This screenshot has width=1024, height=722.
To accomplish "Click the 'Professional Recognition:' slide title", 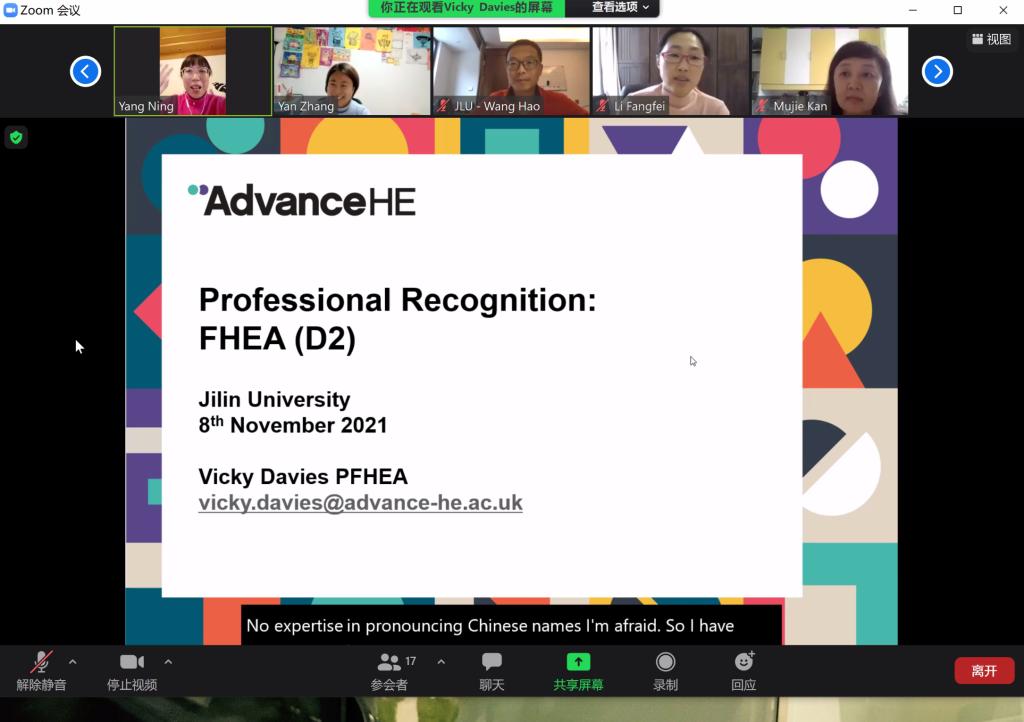I will 397,300.
